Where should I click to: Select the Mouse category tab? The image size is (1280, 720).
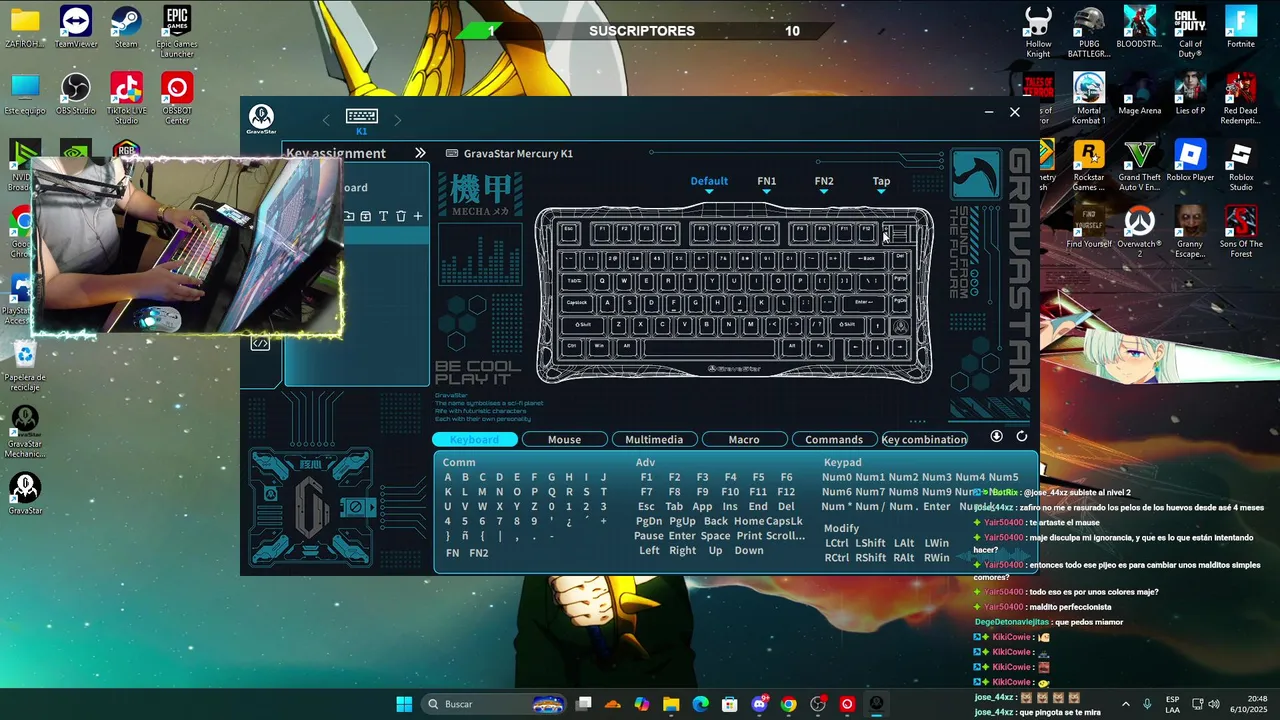coord(564,439)
